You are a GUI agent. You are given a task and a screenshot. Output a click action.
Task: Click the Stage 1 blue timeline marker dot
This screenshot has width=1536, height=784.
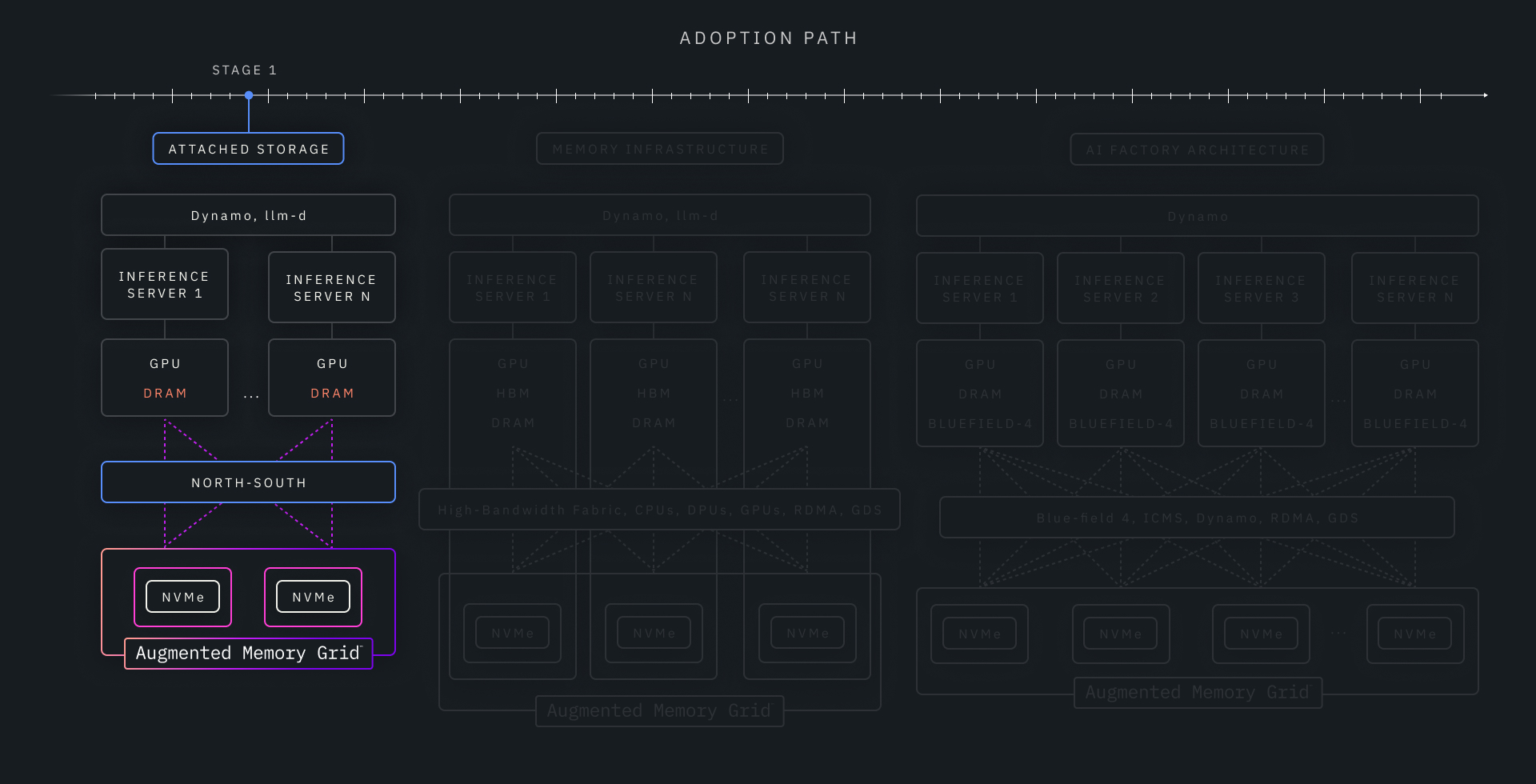(249, 95)
